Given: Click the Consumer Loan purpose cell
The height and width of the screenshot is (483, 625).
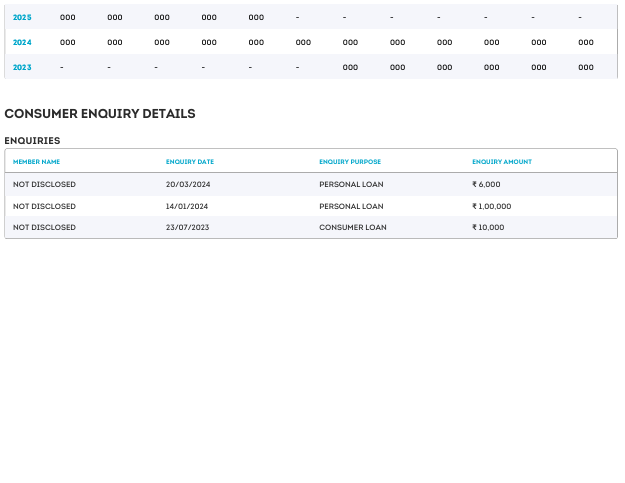Looking at the screenshot, I should coord(353,227).
